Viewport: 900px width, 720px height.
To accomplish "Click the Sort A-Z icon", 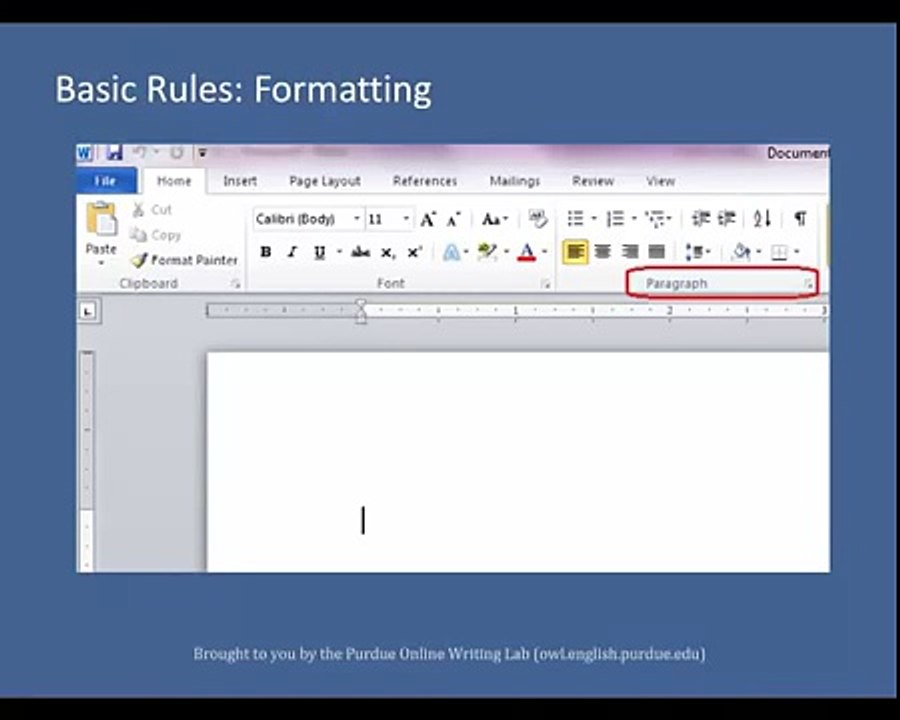I will coord(762,219).
